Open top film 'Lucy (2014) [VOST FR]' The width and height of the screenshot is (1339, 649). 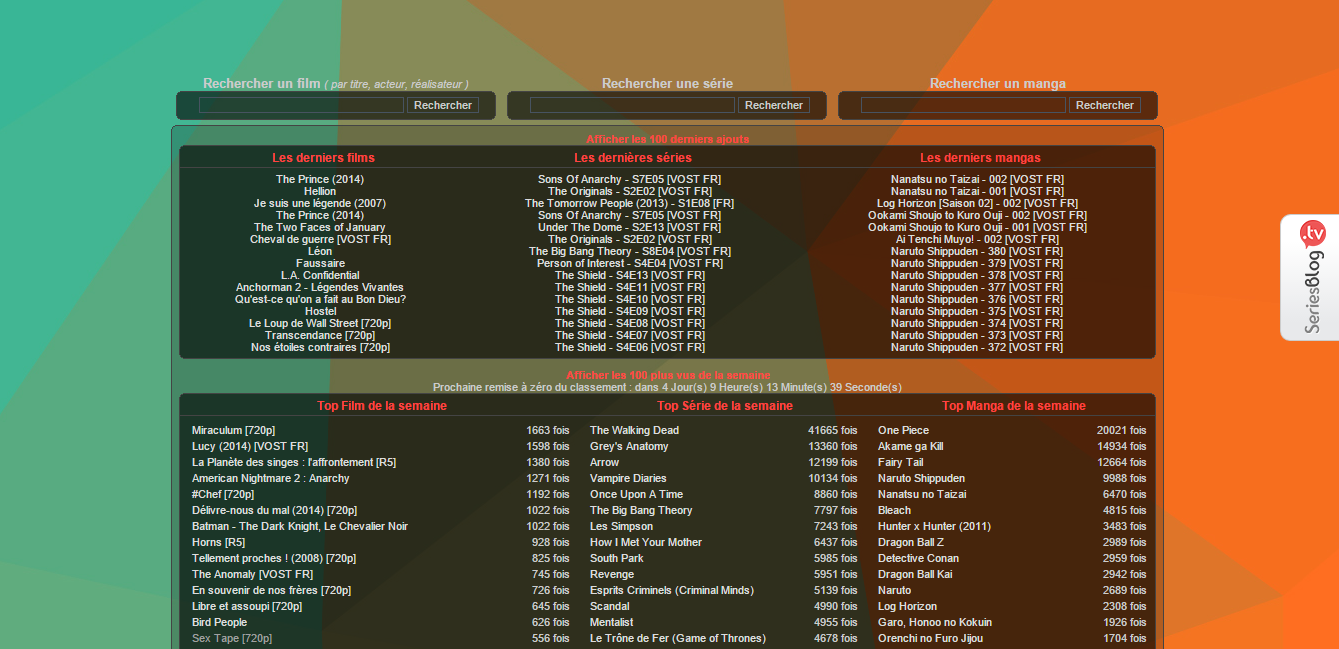250,446
